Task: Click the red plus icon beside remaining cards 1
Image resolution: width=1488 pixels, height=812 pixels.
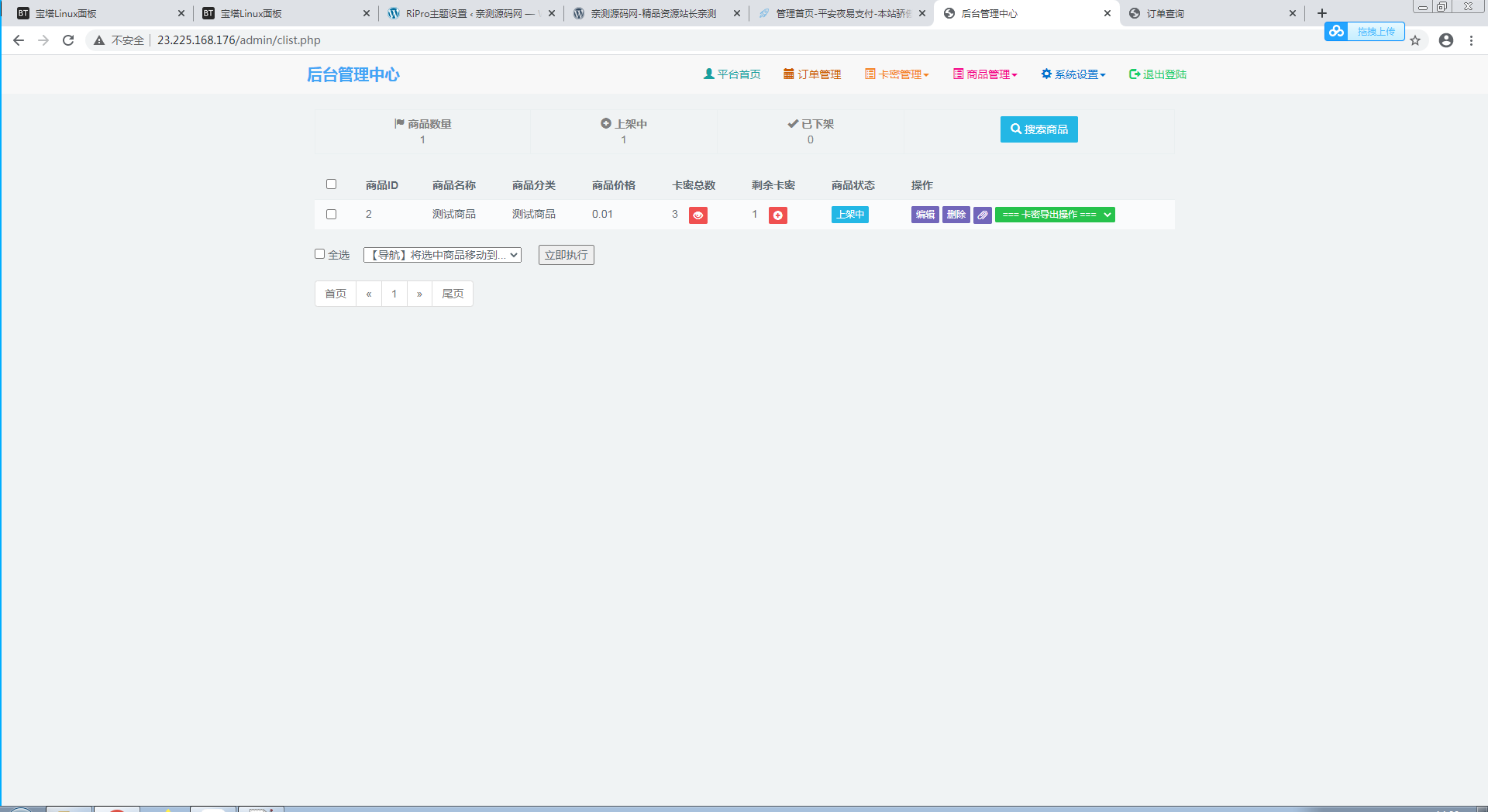Action: [777, 215]
